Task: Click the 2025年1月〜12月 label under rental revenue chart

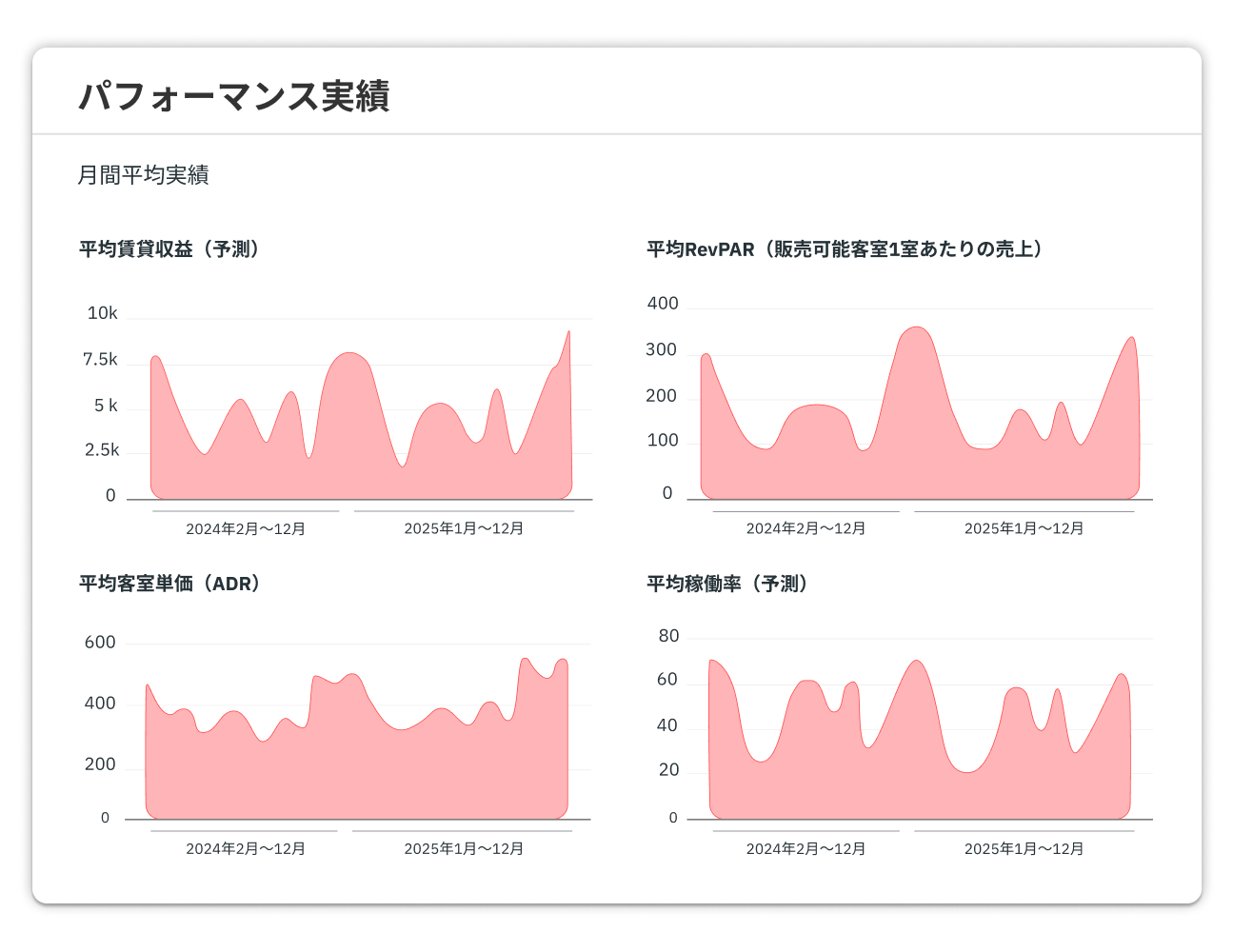Action: click(x=464, y=529)
